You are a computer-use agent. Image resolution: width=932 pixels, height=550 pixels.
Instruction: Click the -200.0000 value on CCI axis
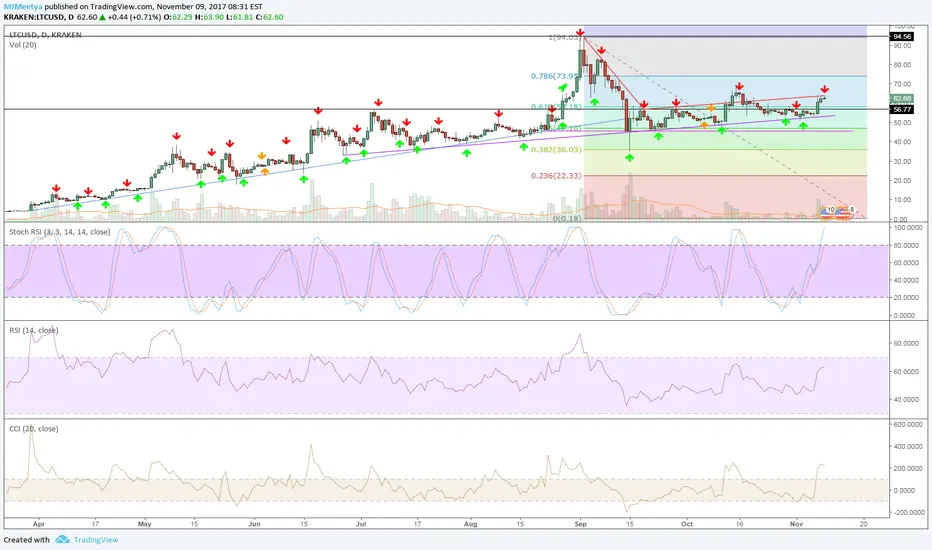pyautogui.click(x=906, y=513)
